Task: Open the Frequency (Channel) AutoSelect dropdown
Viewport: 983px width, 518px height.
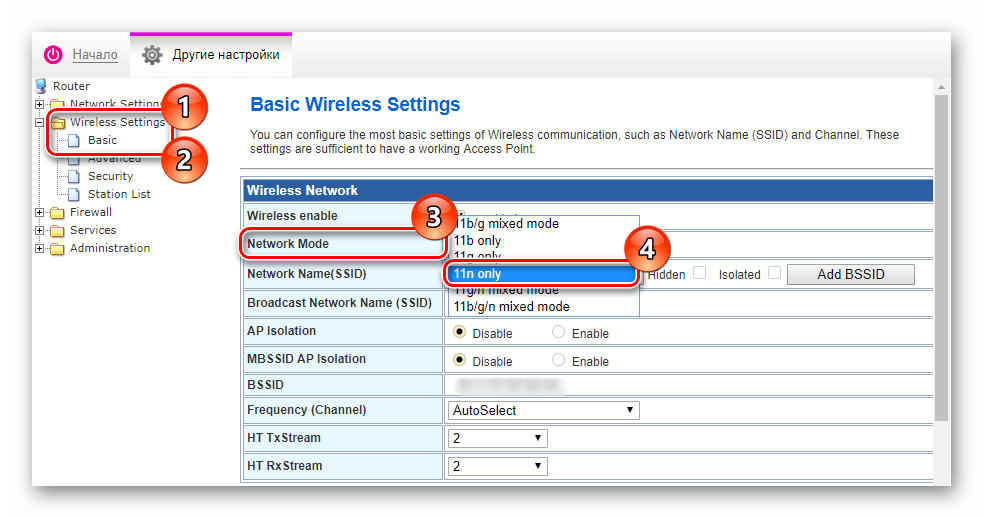Action: (x=544, y=410)
